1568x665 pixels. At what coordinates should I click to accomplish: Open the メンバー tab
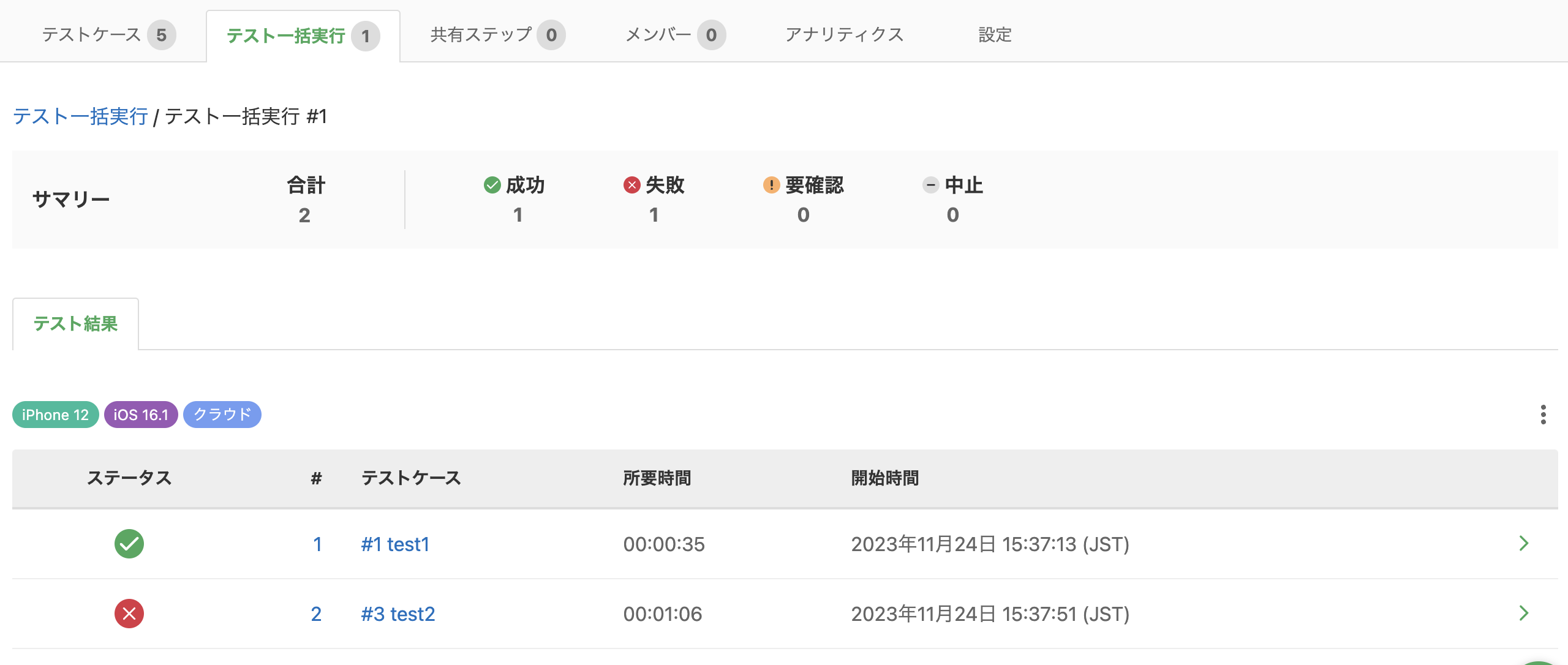pyautogui.click(x=675, y=35)
